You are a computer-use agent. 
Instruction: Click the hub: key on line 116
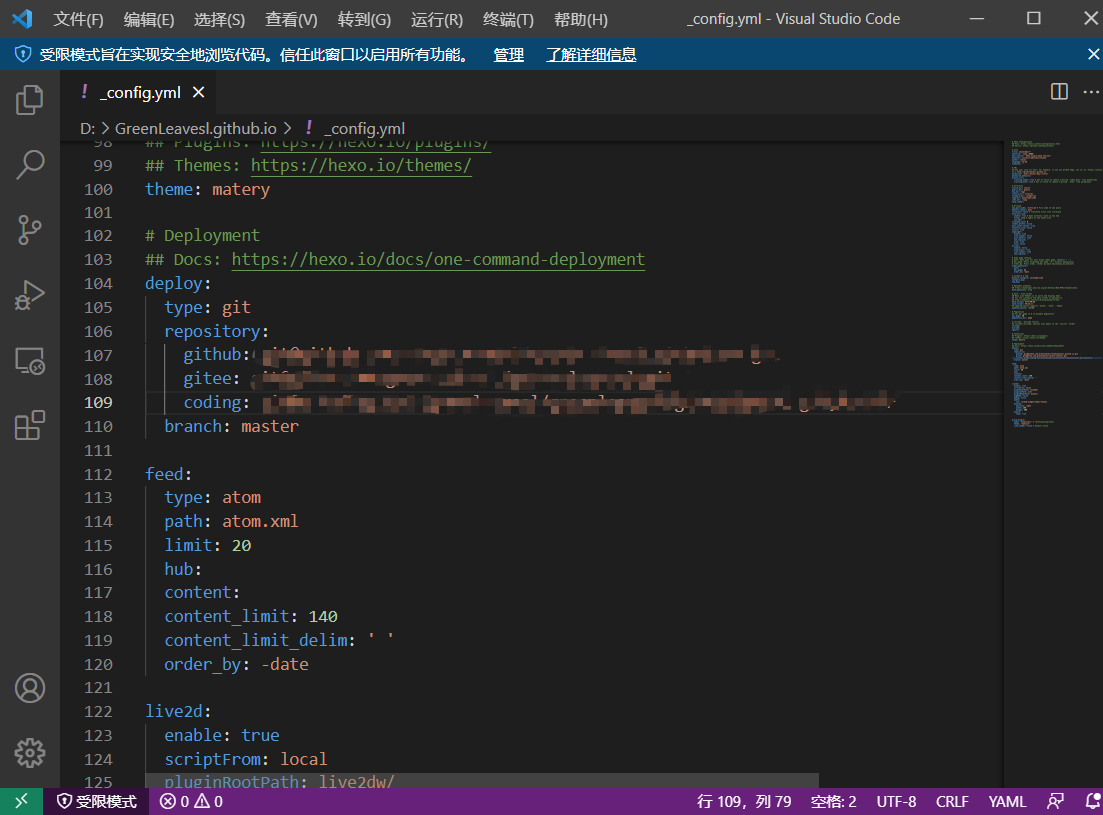pos(182,569)
